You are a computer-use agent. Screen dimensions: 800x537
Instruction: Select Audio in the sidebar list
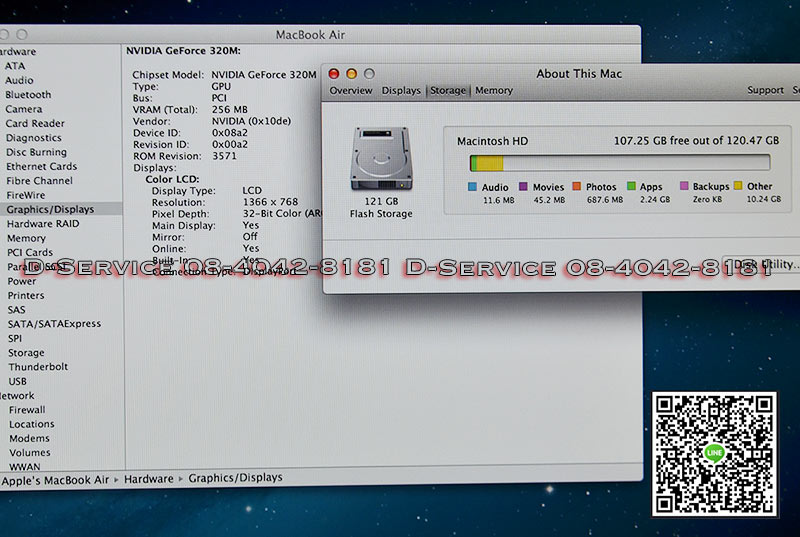click(19, 80)
